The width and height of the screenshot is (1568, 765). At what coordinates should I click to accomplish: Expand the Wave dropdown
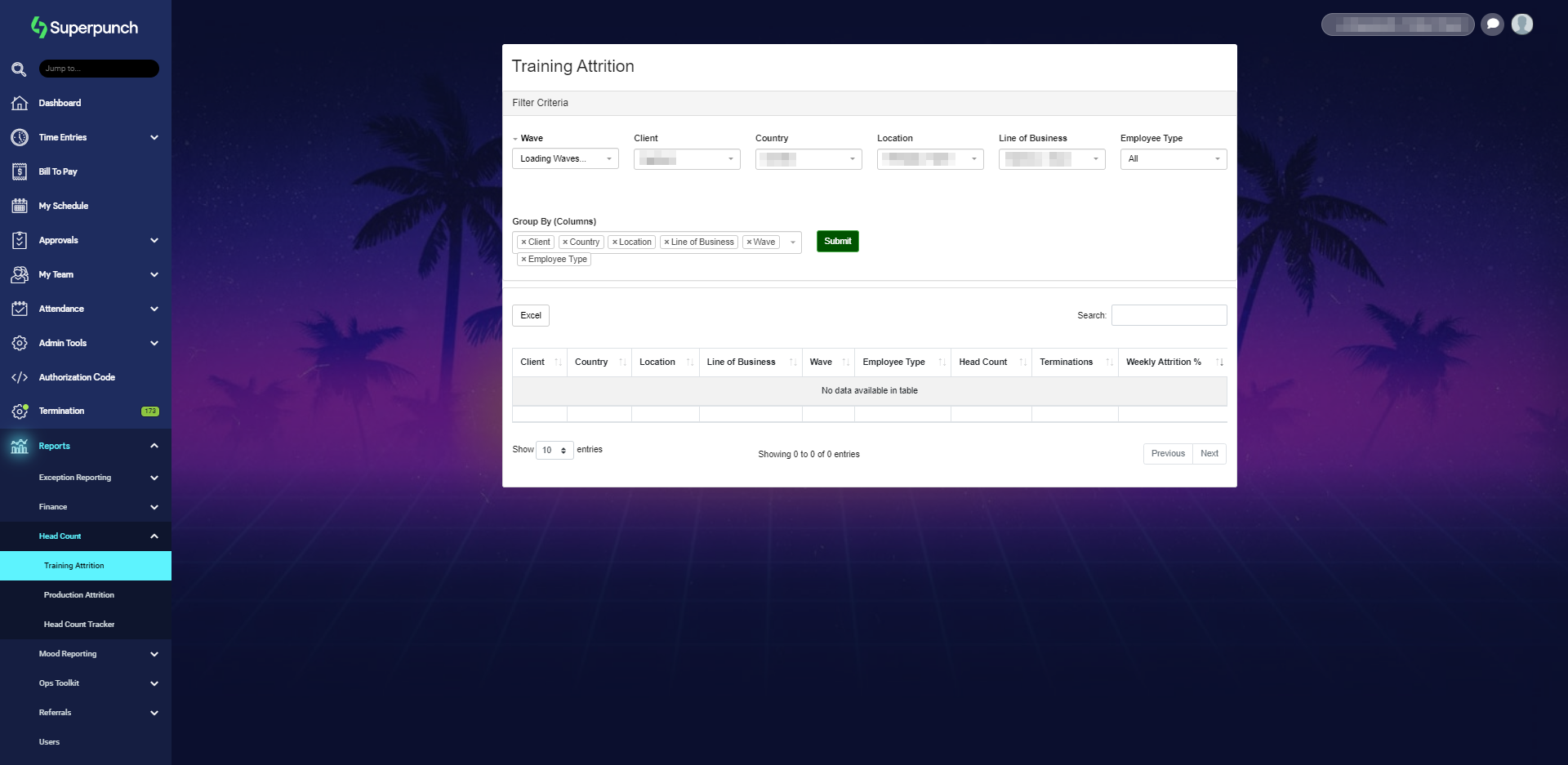tap(565, 159)
